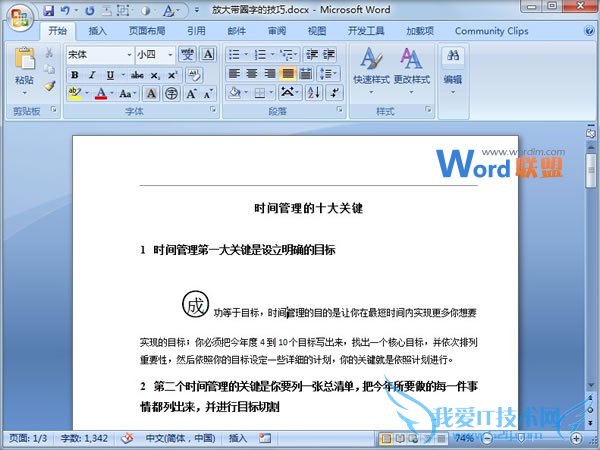The width and height of the screenshot is (600, 450).
Task: Center the text
Action: (x=251, y=73)
